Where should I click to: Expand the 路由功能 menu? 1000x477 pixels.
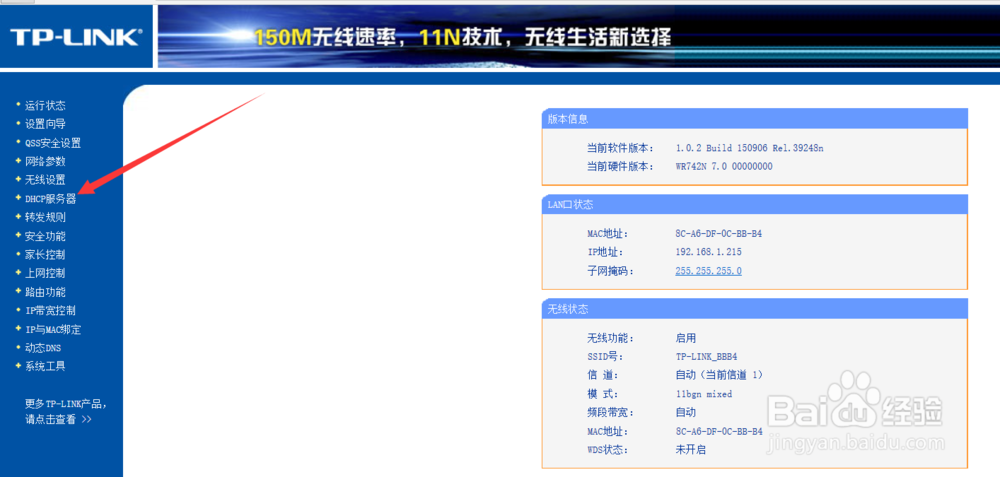pyautogui.click(x=45, y=292)
